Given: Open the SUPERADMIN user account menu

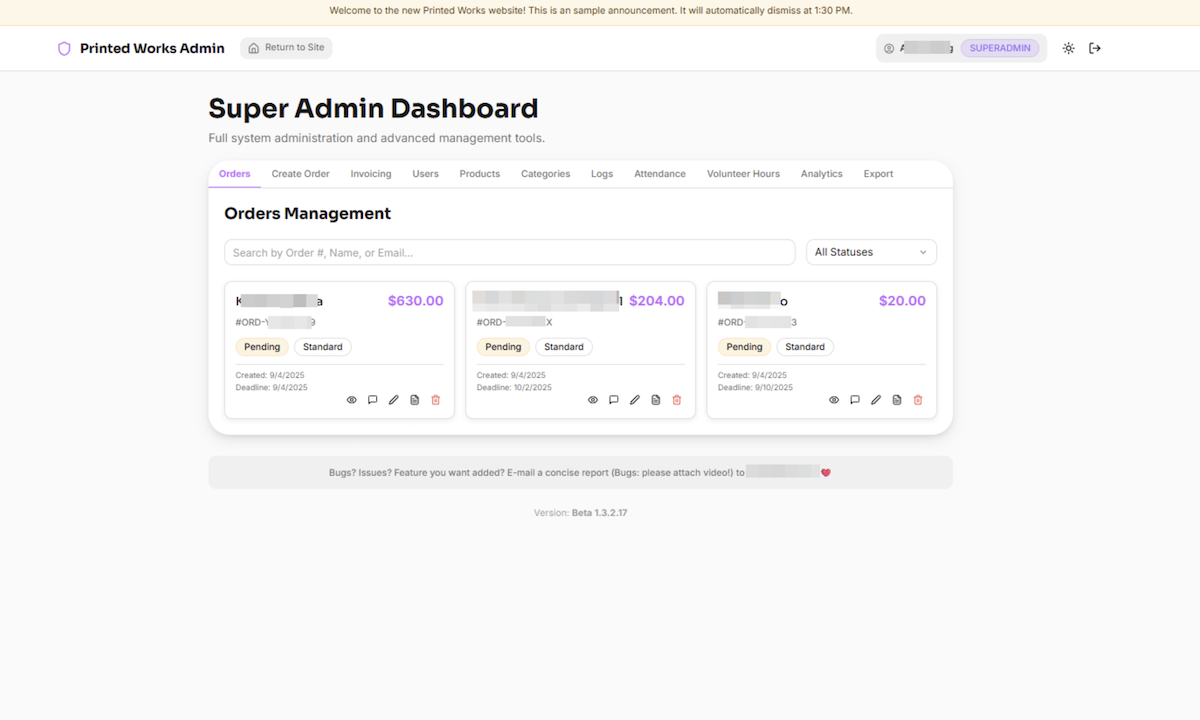Looking at the screenshot, I should (x=961, y=48).
